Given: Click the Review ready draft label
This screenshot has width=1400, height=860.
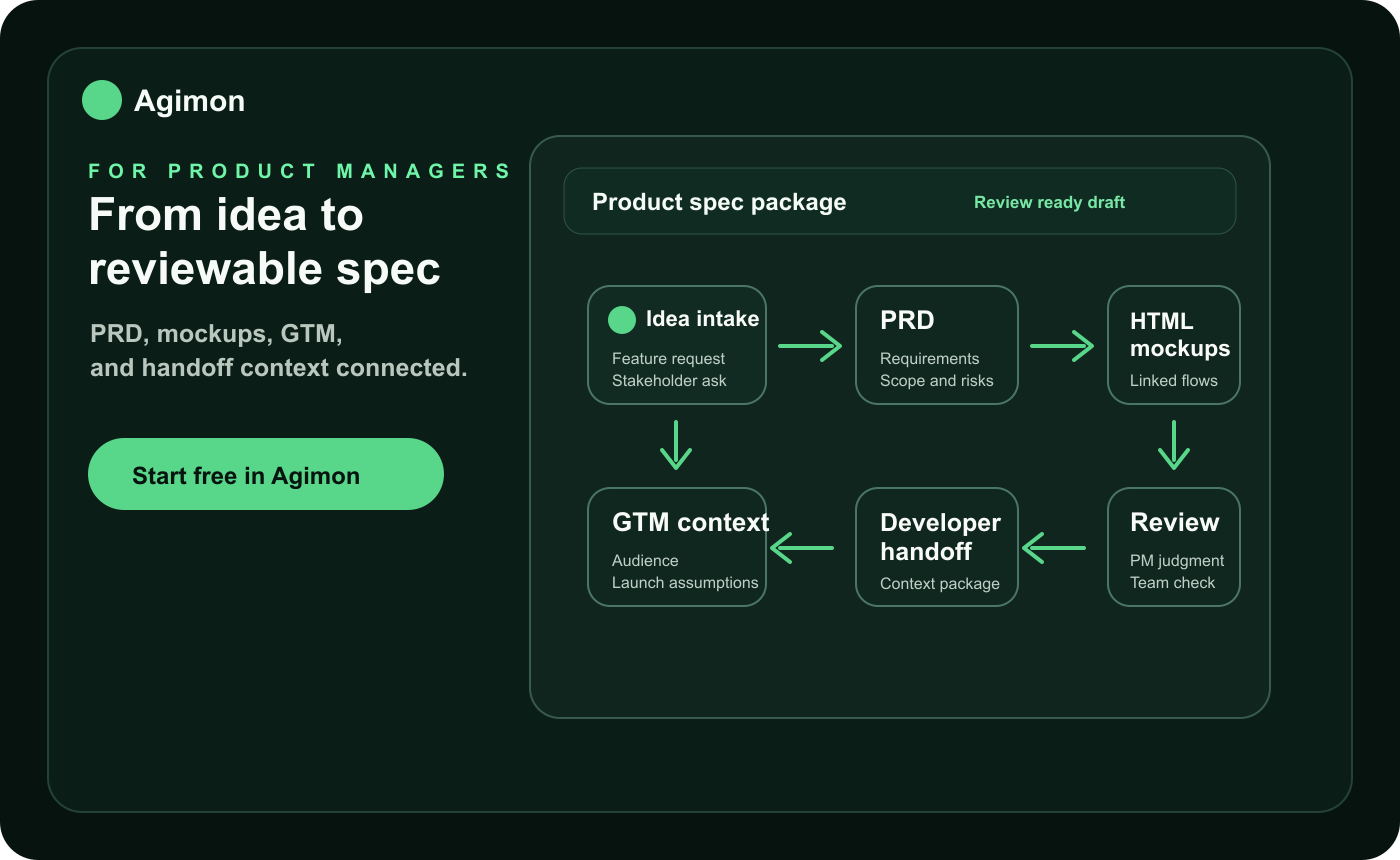Looking at the screenshot, I should (x=1049, y=202).
